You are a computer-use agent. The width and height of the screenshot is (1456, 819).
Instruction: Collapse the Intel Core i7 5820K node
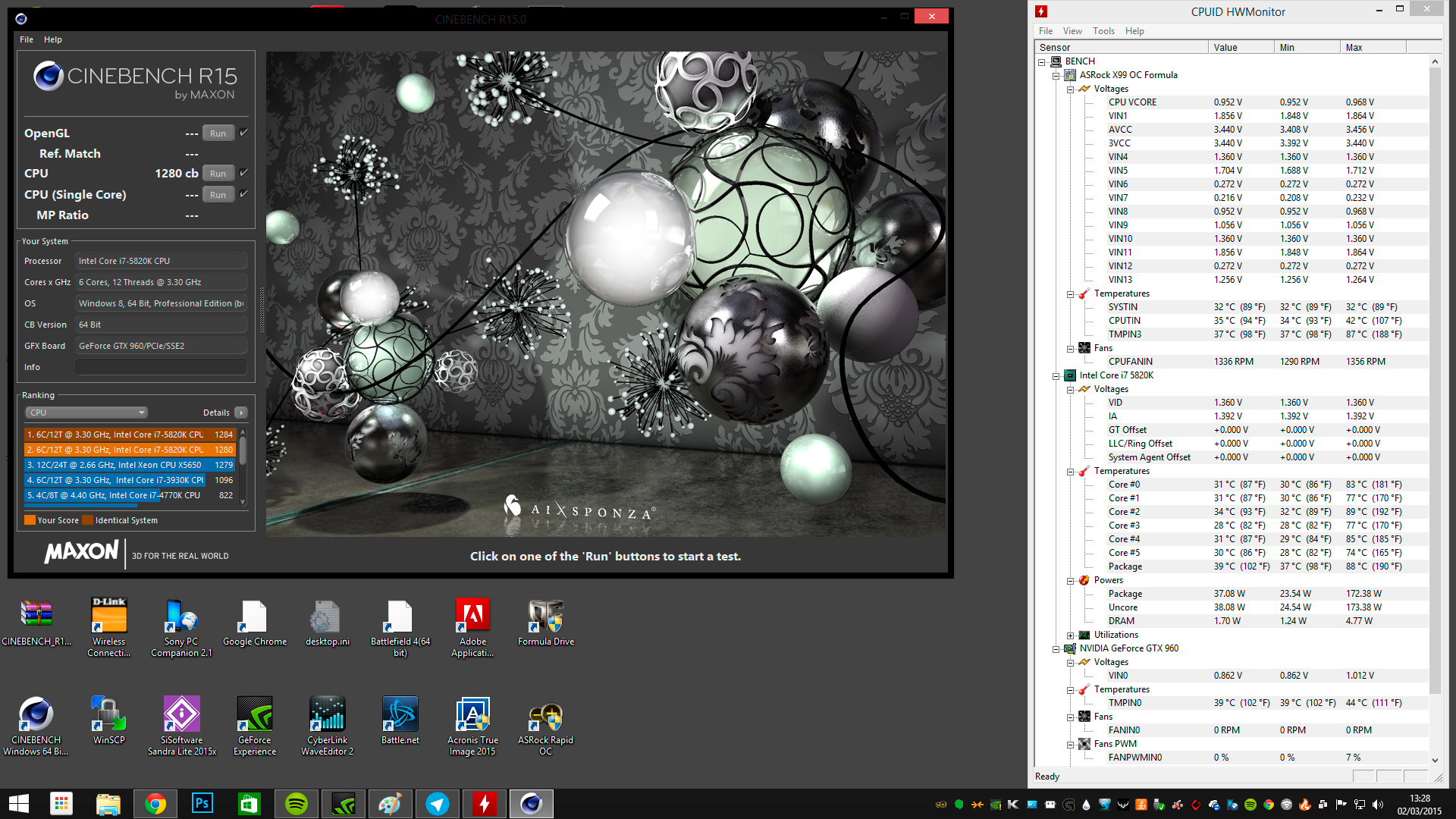1056,376
